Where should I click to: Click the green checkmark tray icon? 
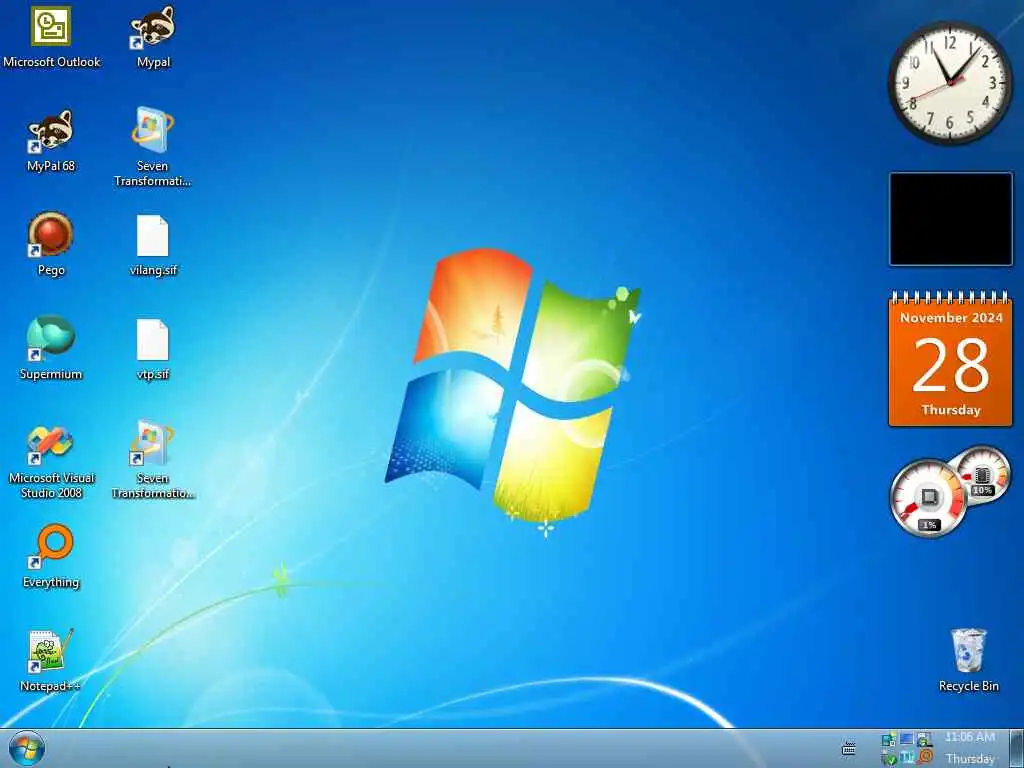pyautogui.click(x=891, y=760)
